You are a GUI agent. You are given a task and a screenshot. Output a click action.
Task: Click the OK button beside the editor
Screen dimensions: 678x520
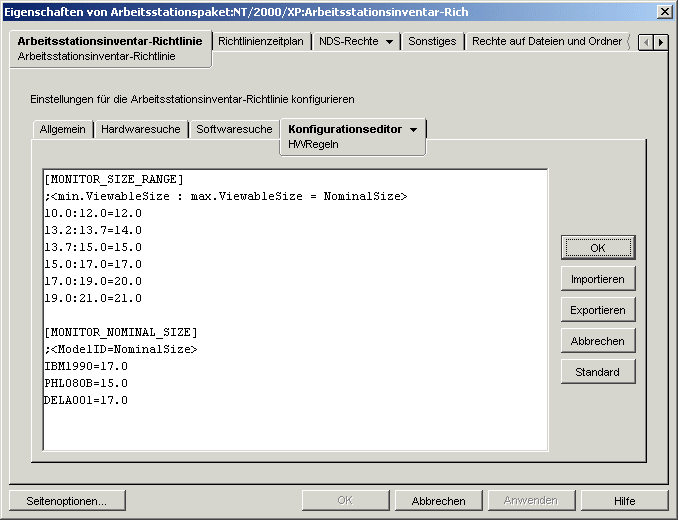(x=598, y=248)
